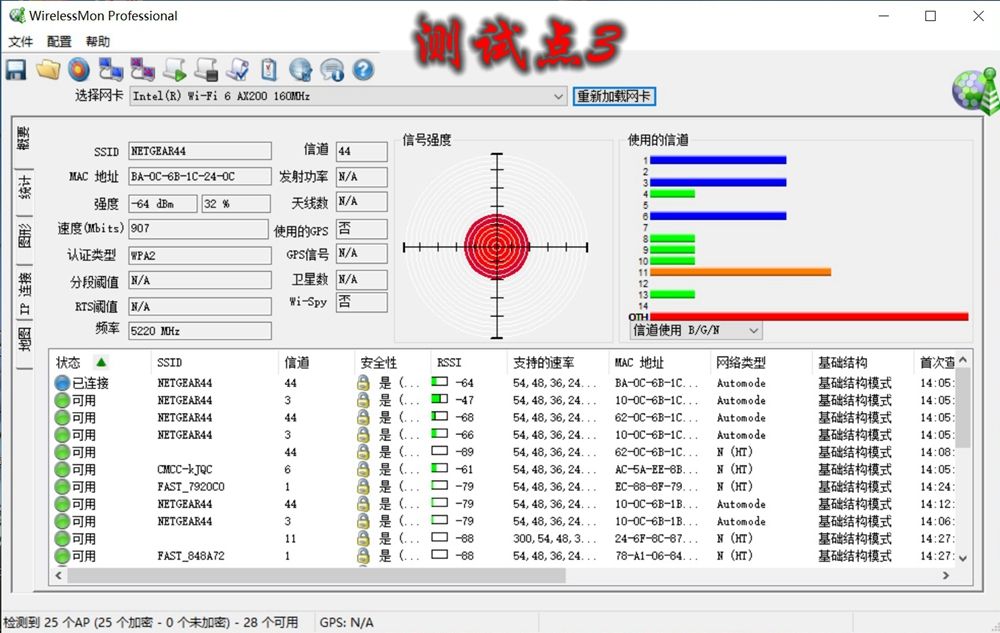Click the list's scroll down arrow
Viewport: 1000px width, 633px height.
click(963, 558)
